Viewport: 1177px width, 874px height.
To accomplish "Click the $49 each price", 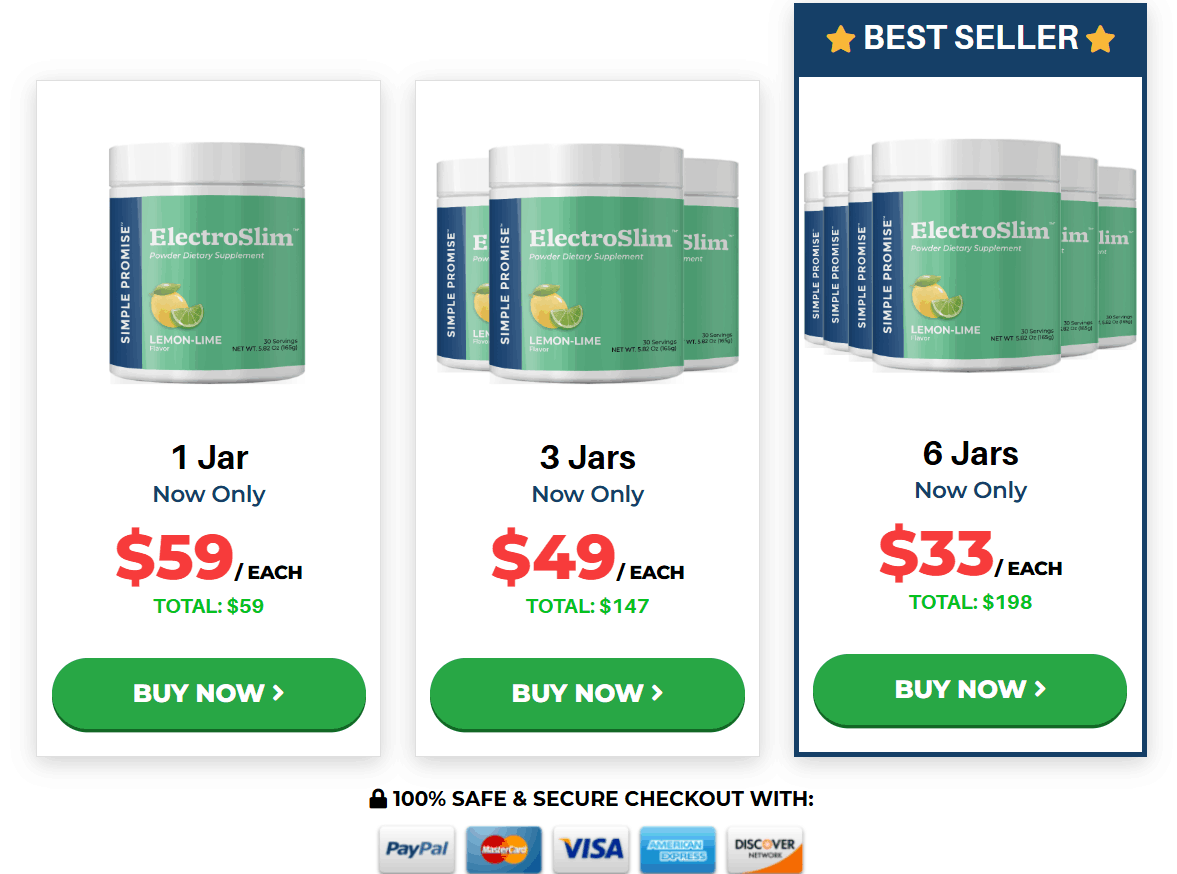I will [x=588, y=557].
